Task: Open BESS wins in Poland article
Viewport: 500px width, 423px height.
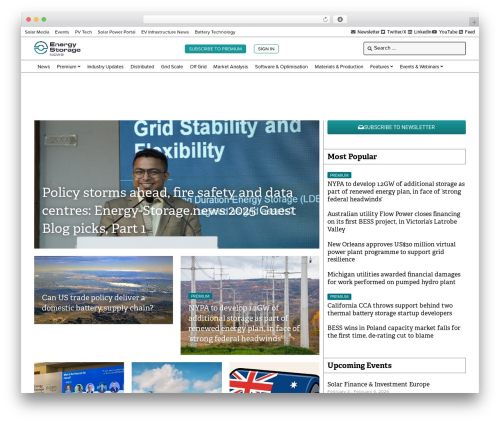Action: [x=394, y=332]
